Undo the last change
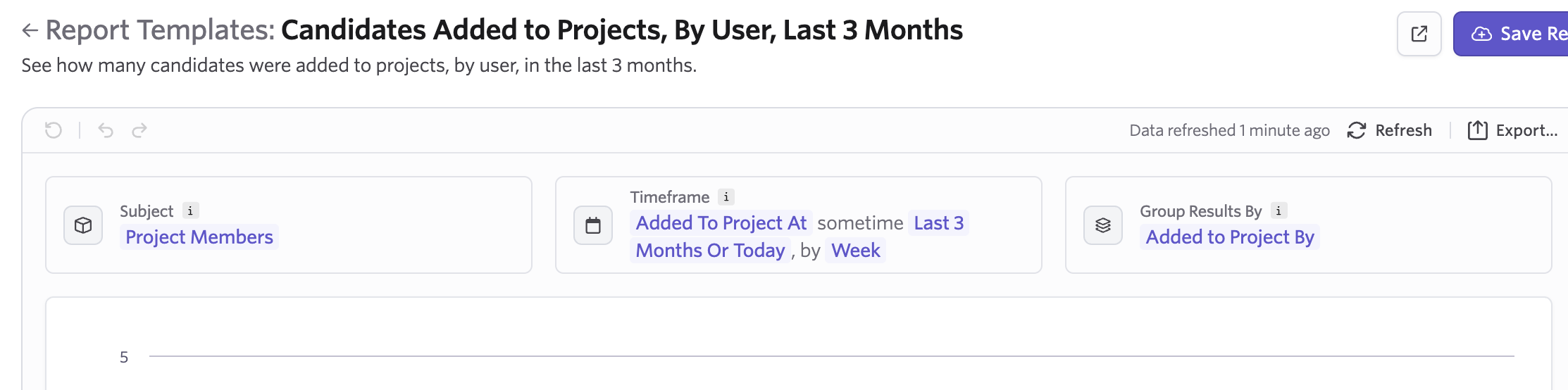The width and height of the screenshot is (1568, 390). click(106, 130)
